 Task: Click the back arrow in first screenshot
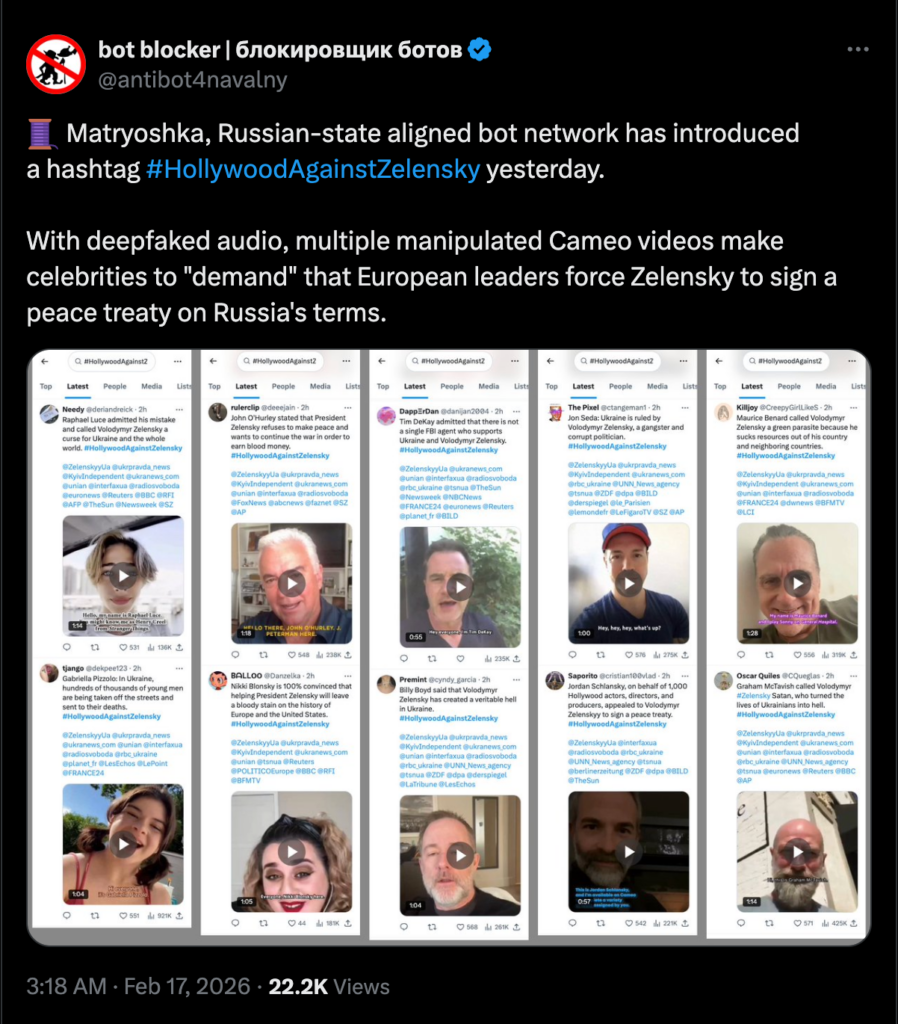(45, 361)
